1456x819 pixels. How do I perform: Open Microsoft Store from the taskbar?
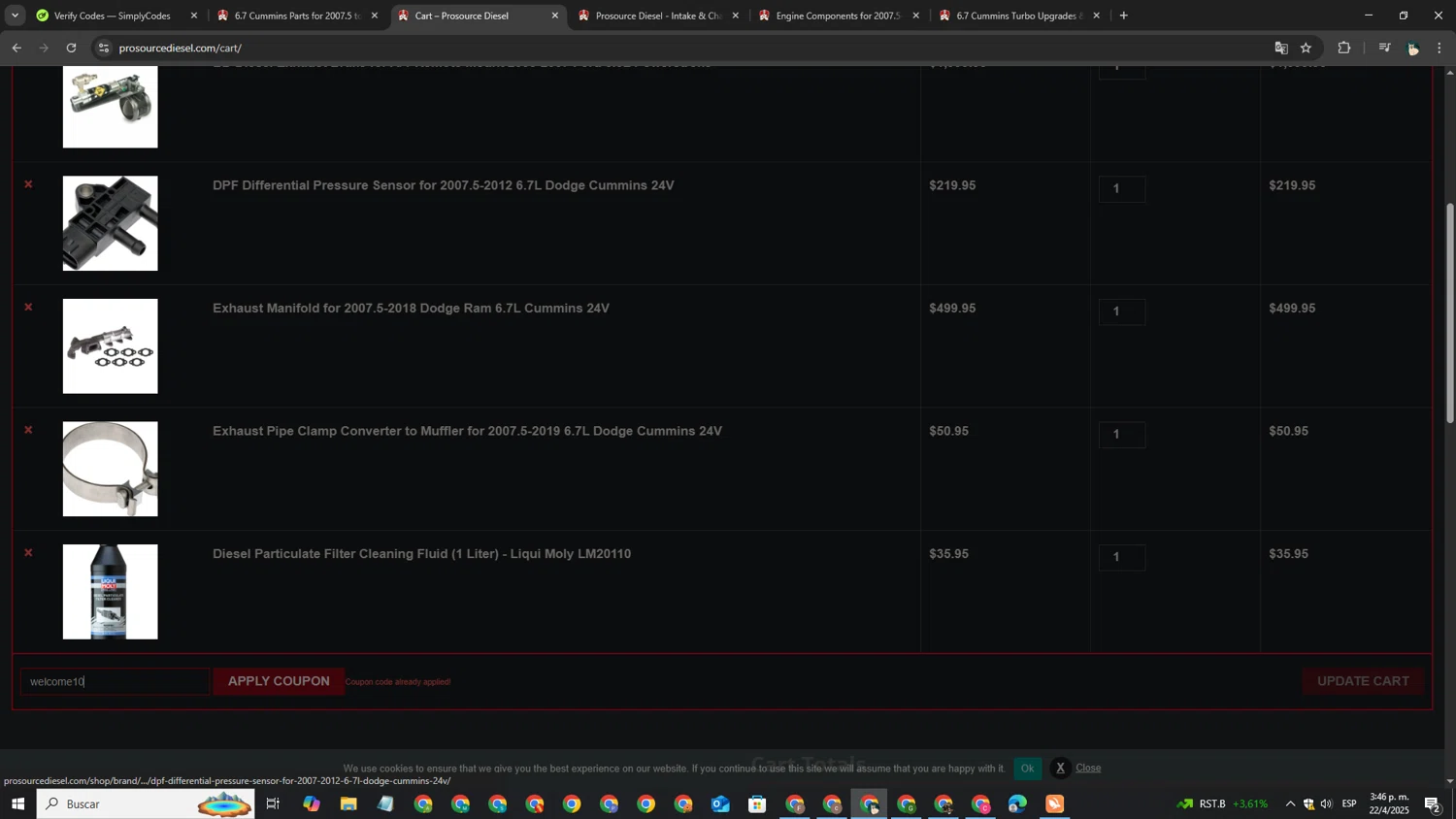click(757, 803)
